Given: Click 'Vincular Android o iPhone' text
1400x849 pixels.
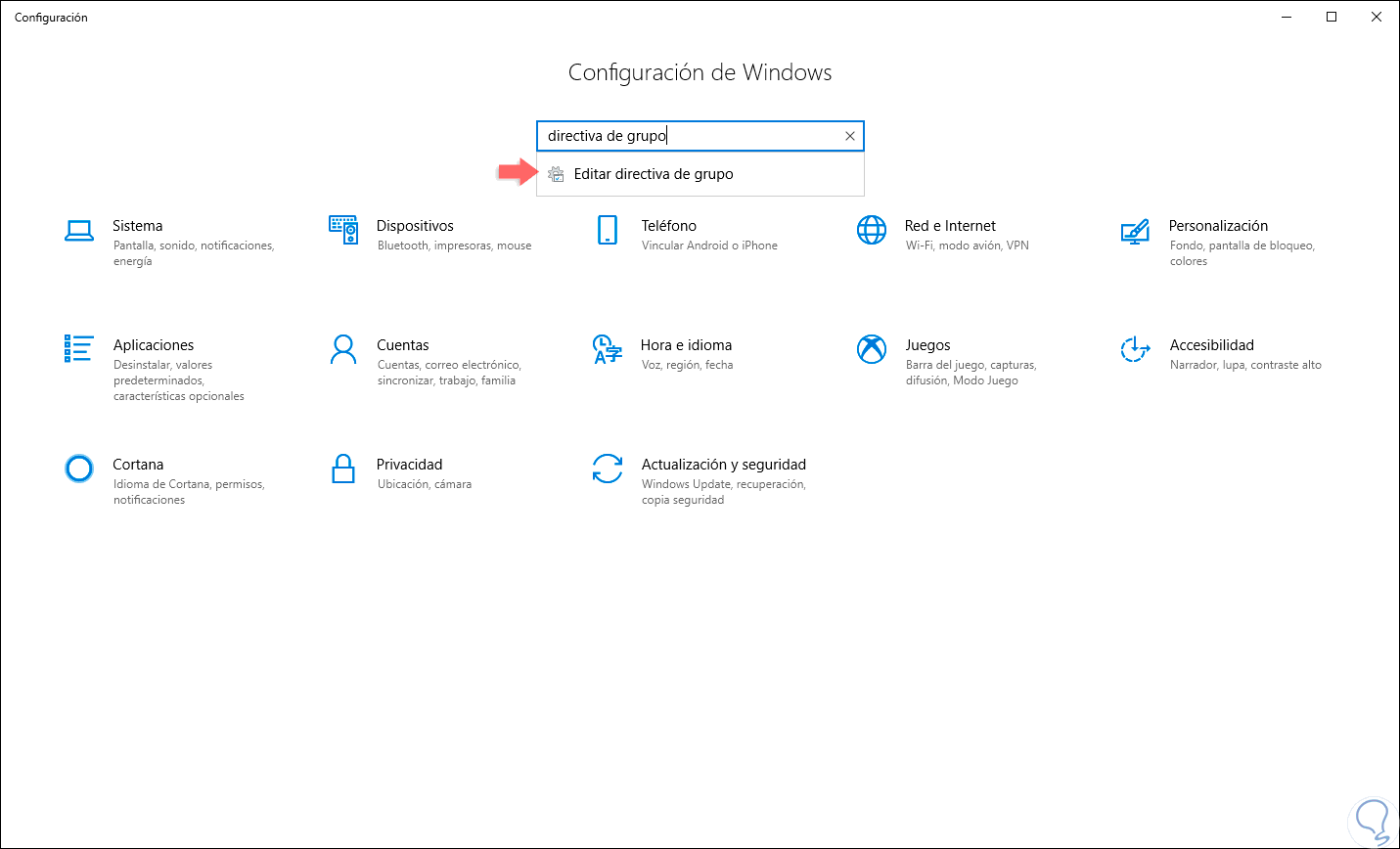Looking at the screenshot, I should (709, 246).
